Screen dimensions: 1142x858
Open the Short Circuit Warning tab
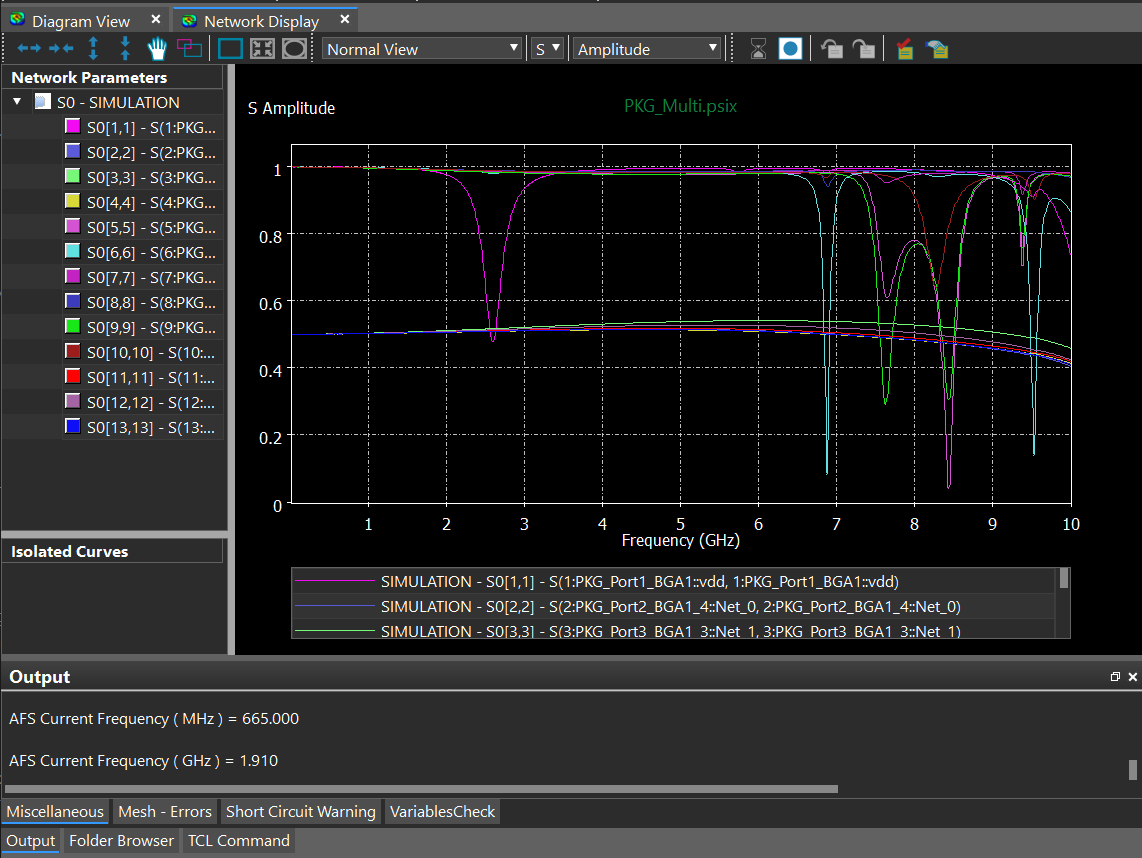[300, 812]
